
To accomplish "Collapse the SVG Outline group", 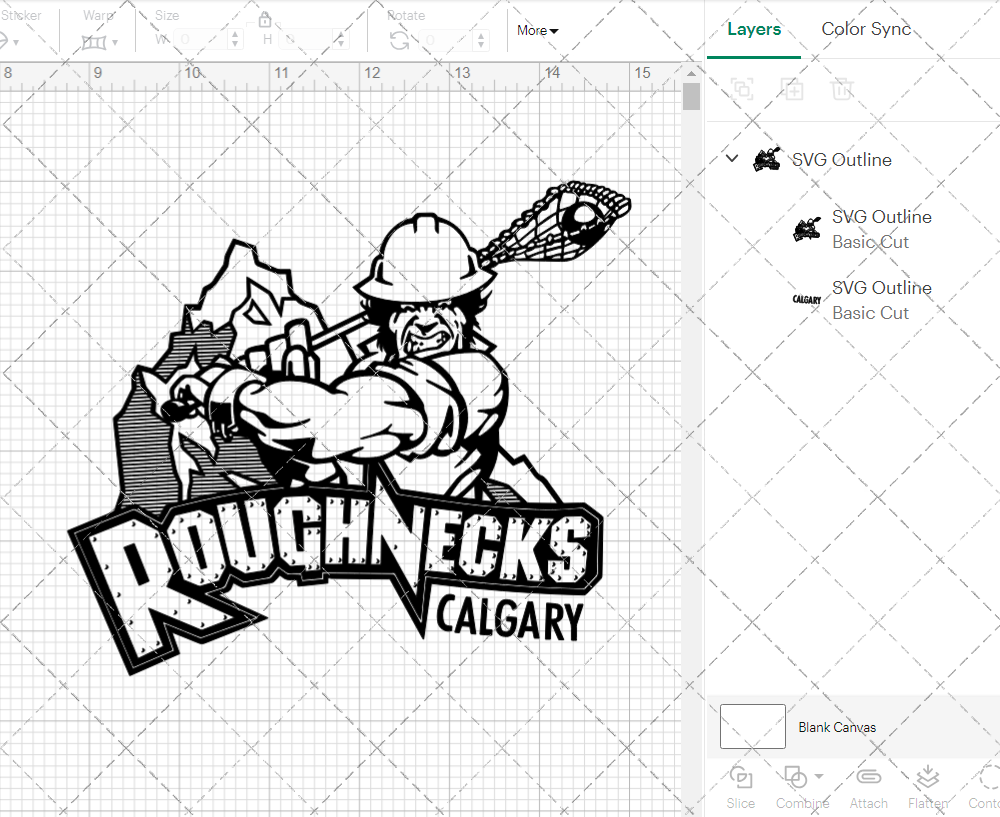I will point(731,158).
